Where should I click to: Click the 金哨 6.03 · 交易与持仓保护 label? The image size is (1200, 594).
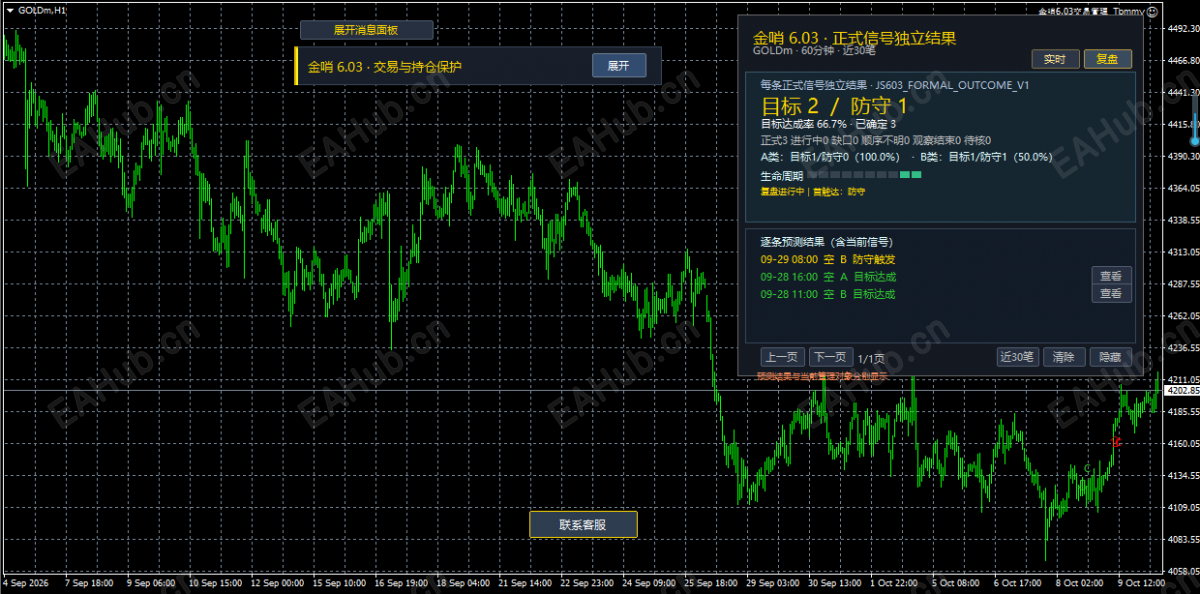pyautogui.click(x=385, y=67)
